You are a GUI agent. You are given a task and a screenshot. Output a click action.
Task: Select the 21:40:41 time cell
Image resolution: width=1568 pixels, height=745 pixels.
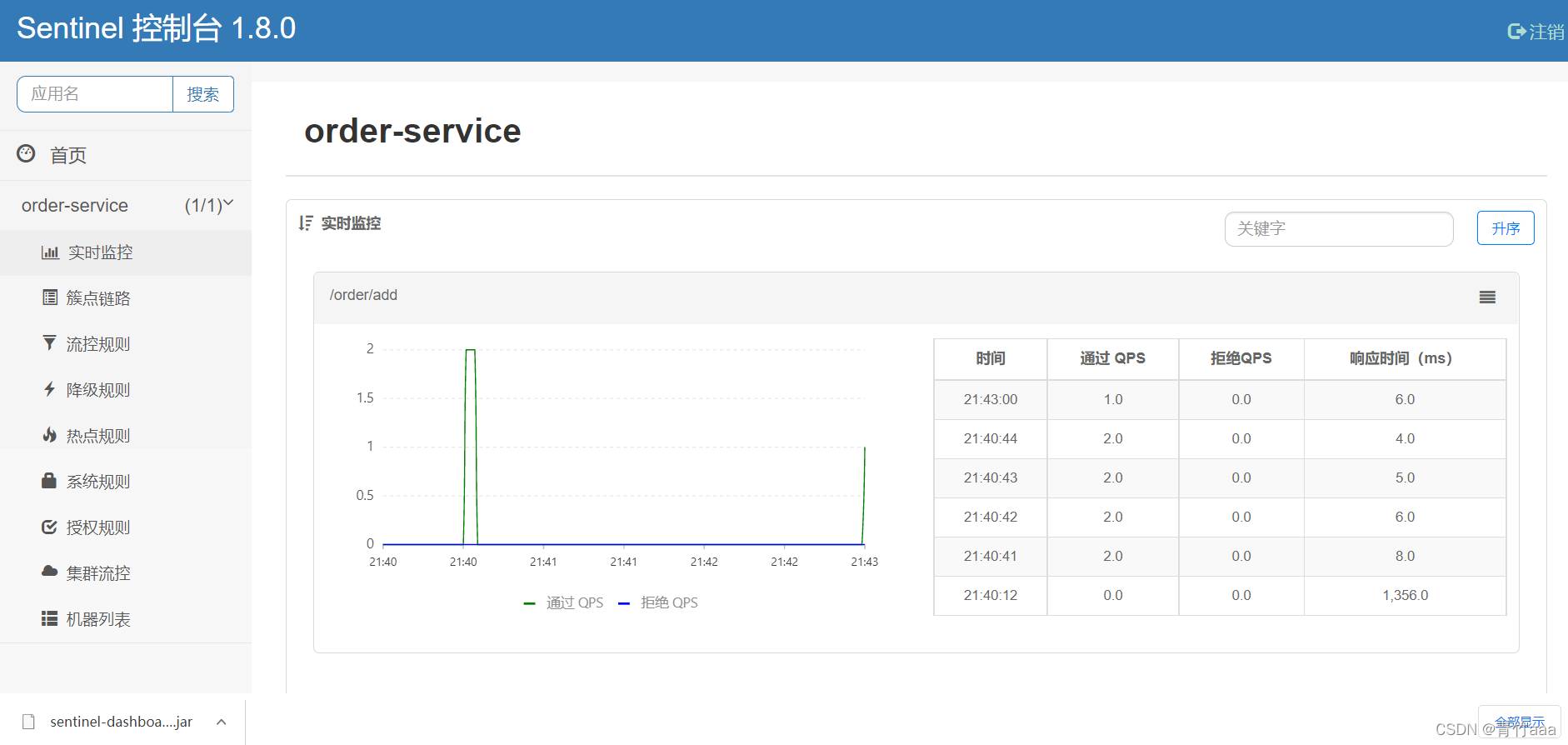click(x=991, y=556)
